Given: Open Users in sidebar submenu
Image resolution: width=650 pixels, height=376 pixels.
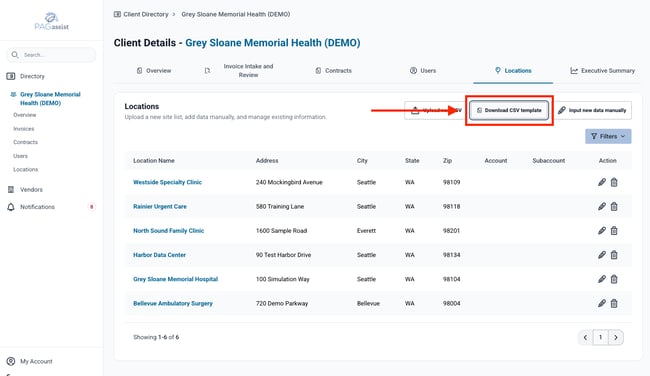Looking at the screenshot, I should (x=20, y=156).
